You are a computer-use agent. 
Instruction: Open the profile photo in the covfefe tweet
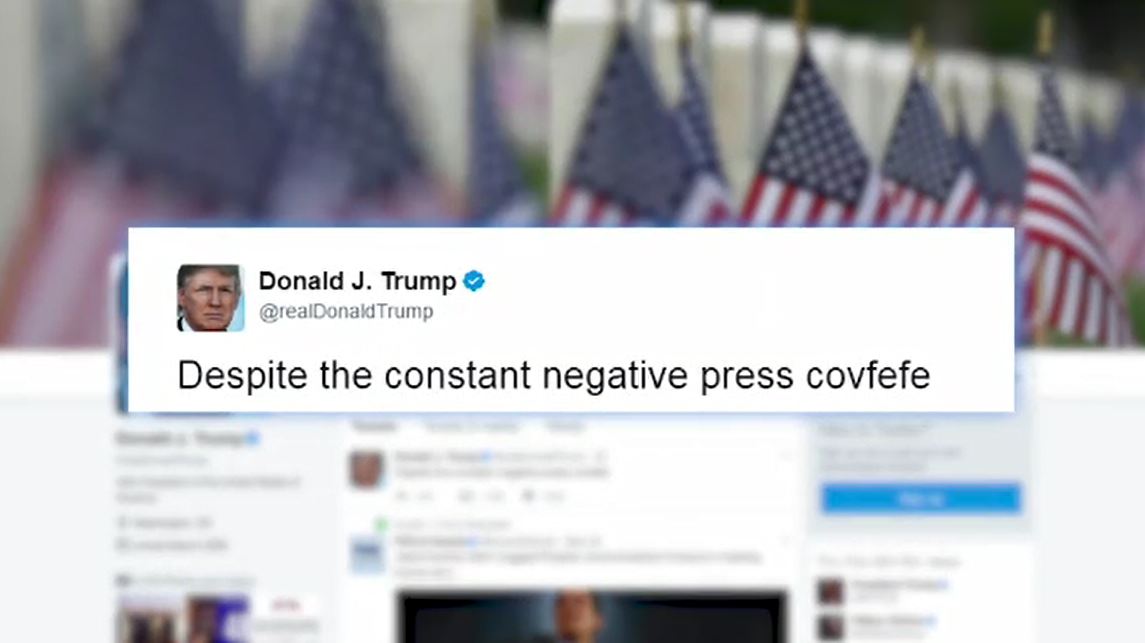coord(210,298)
